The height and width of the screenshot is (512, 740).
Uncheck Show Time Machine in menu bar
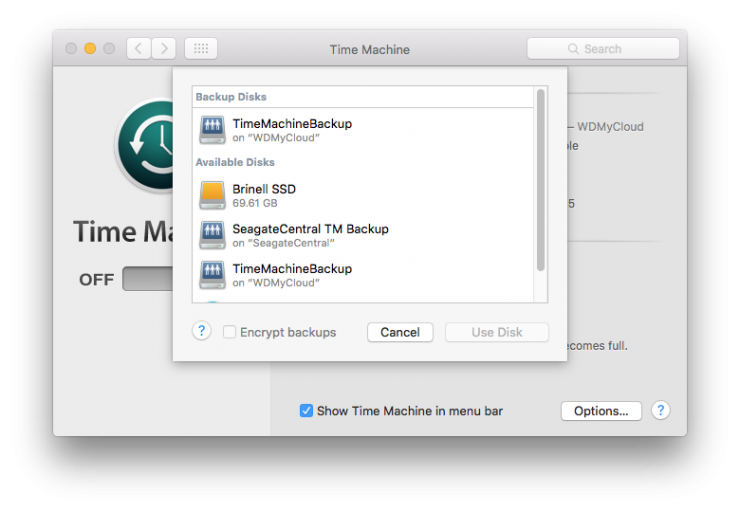tap(306, 411)
